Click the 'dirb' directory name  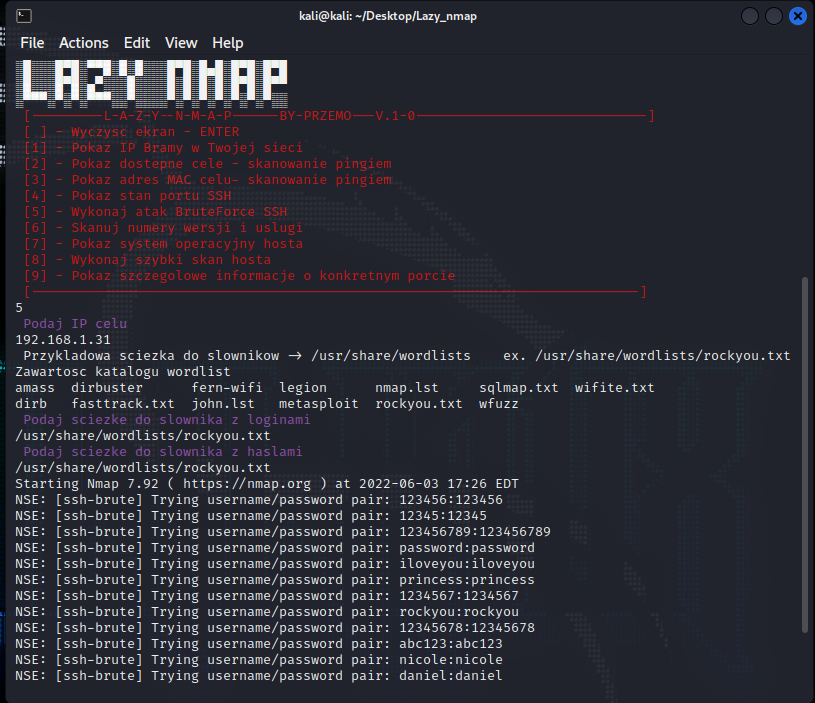click(x=31, y=404)
